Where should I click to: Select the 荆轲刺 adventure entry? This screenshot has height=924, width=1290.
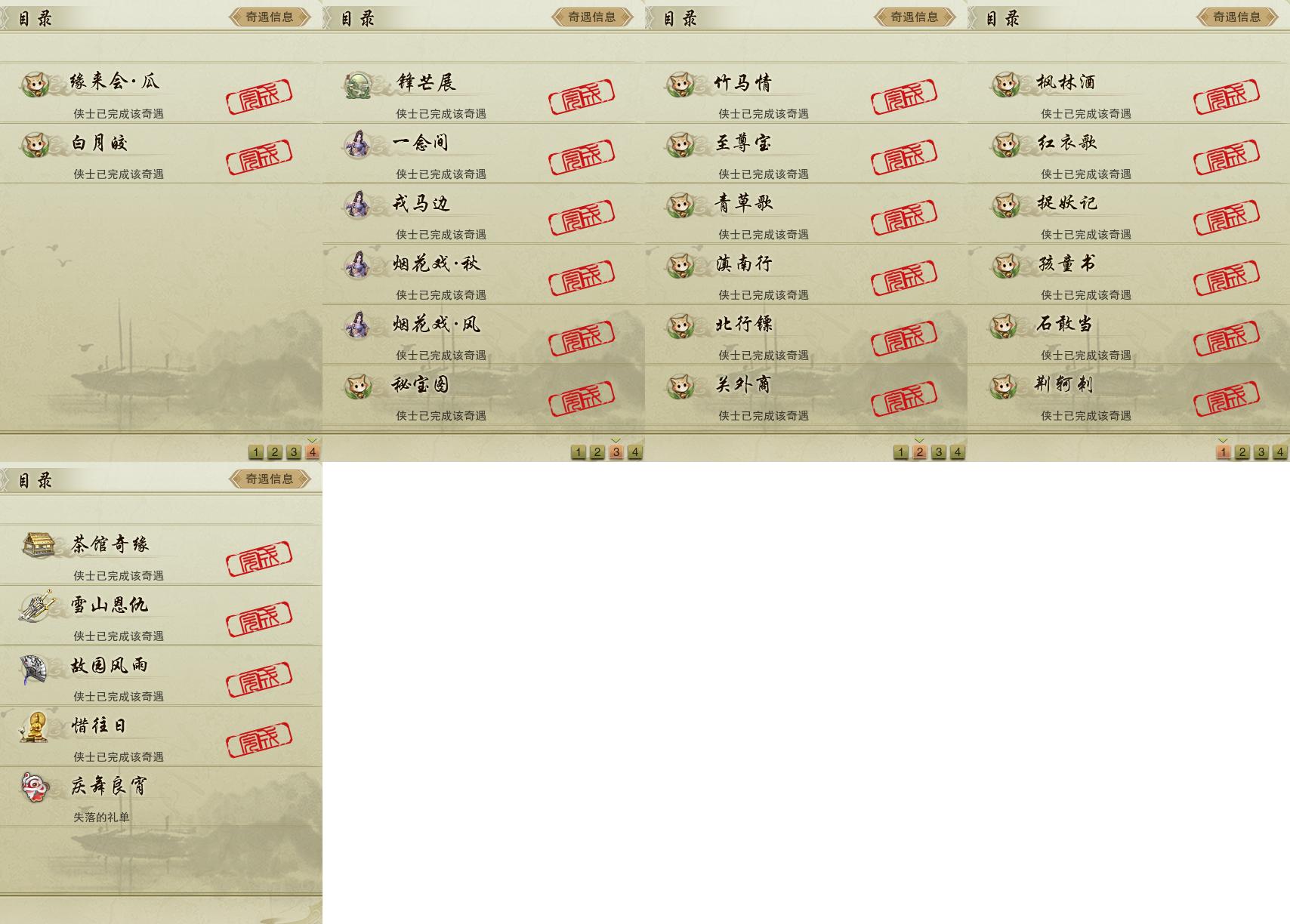point(1128,395)
